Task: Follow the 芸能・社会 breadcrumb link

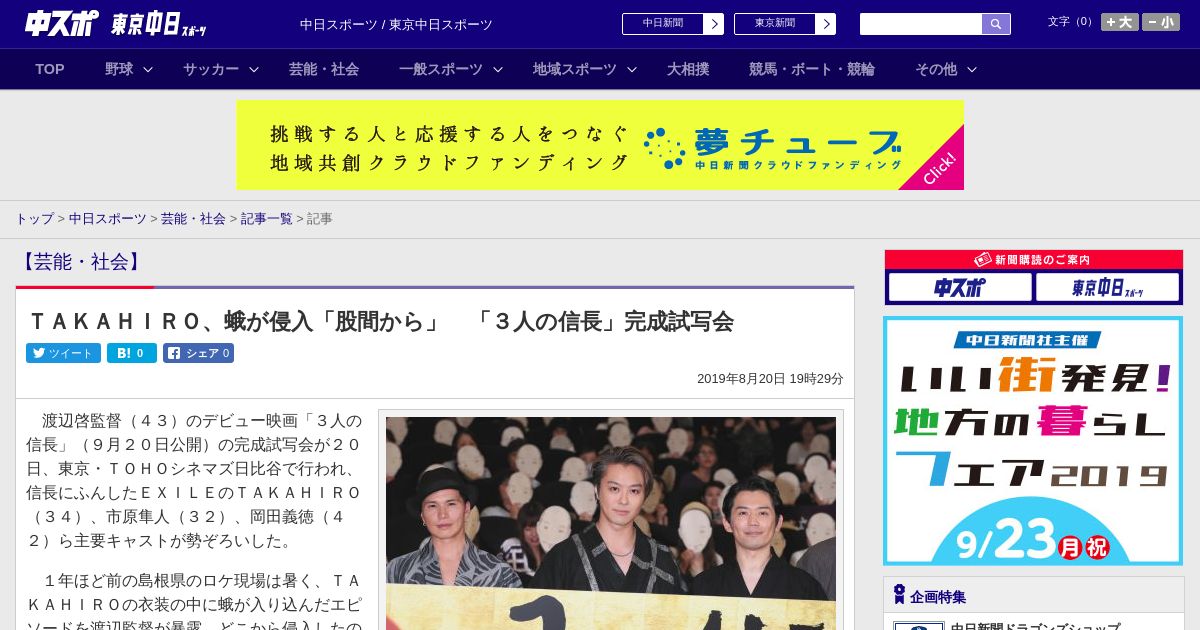Action: tap(193, 218)
